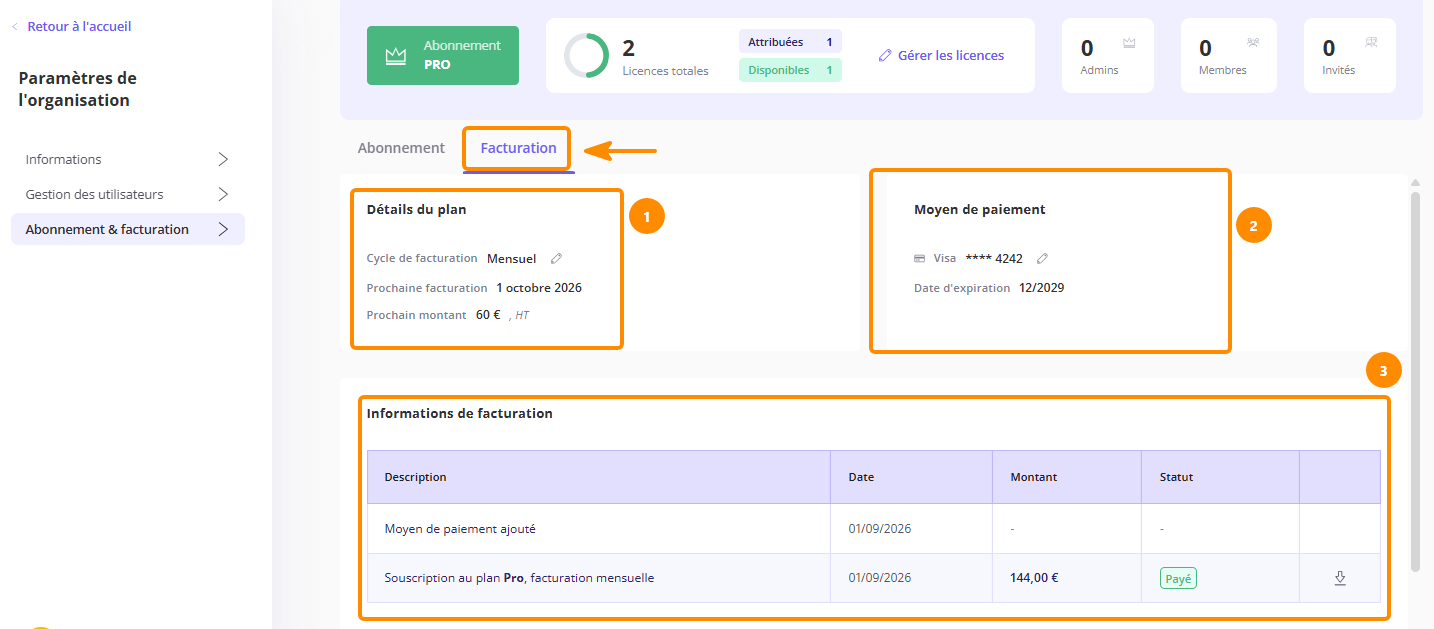The width and height of the screenshot is (1434, 629).
Task: Expand Gestion des utilisateurs chevron
Action: [x=223, y=194]
